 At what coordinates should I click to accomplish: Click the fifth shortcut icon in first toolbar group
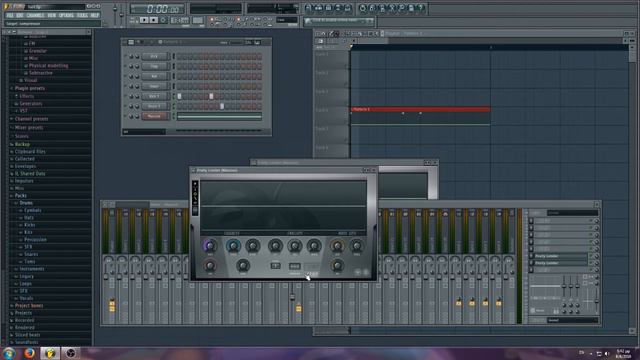[347, 8]
